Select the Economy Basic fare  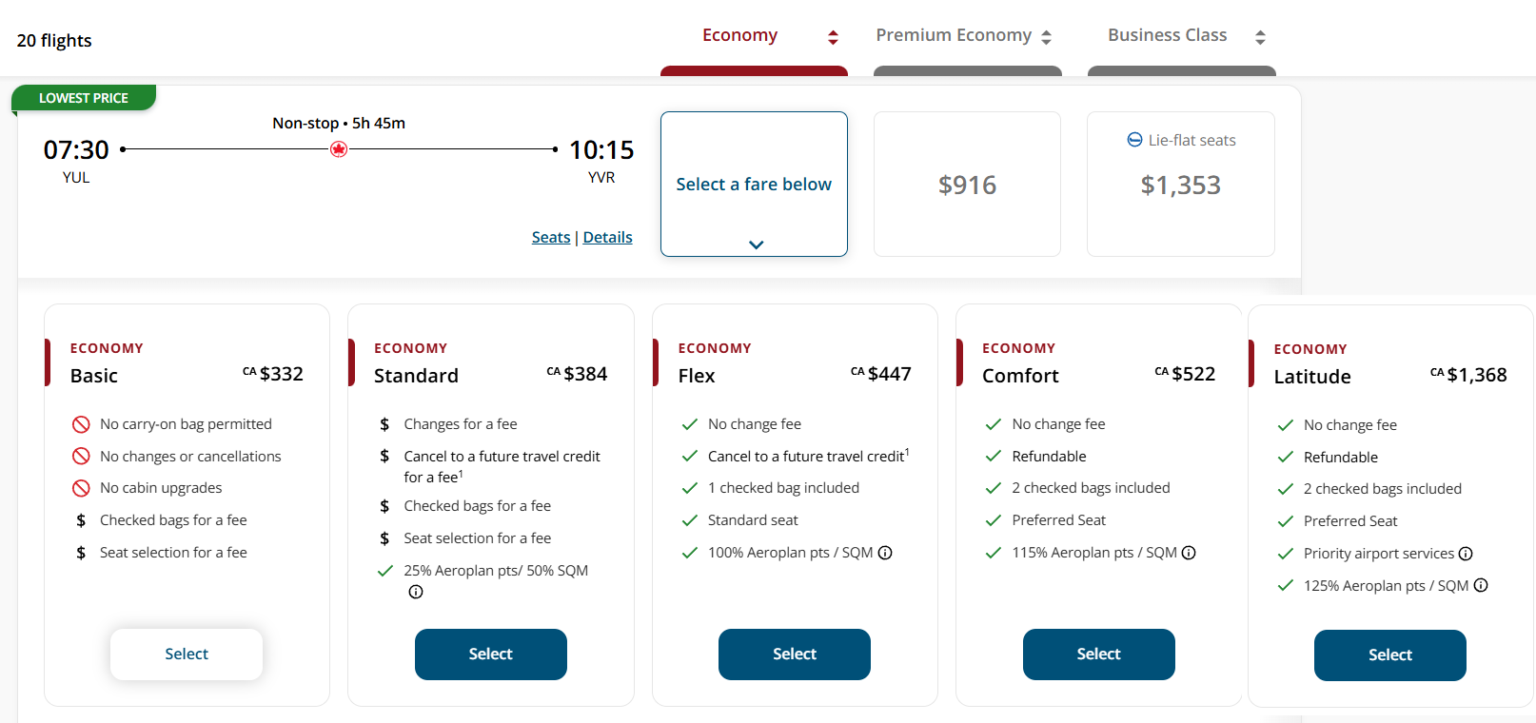pyautogui.click(x=186, y=653)
